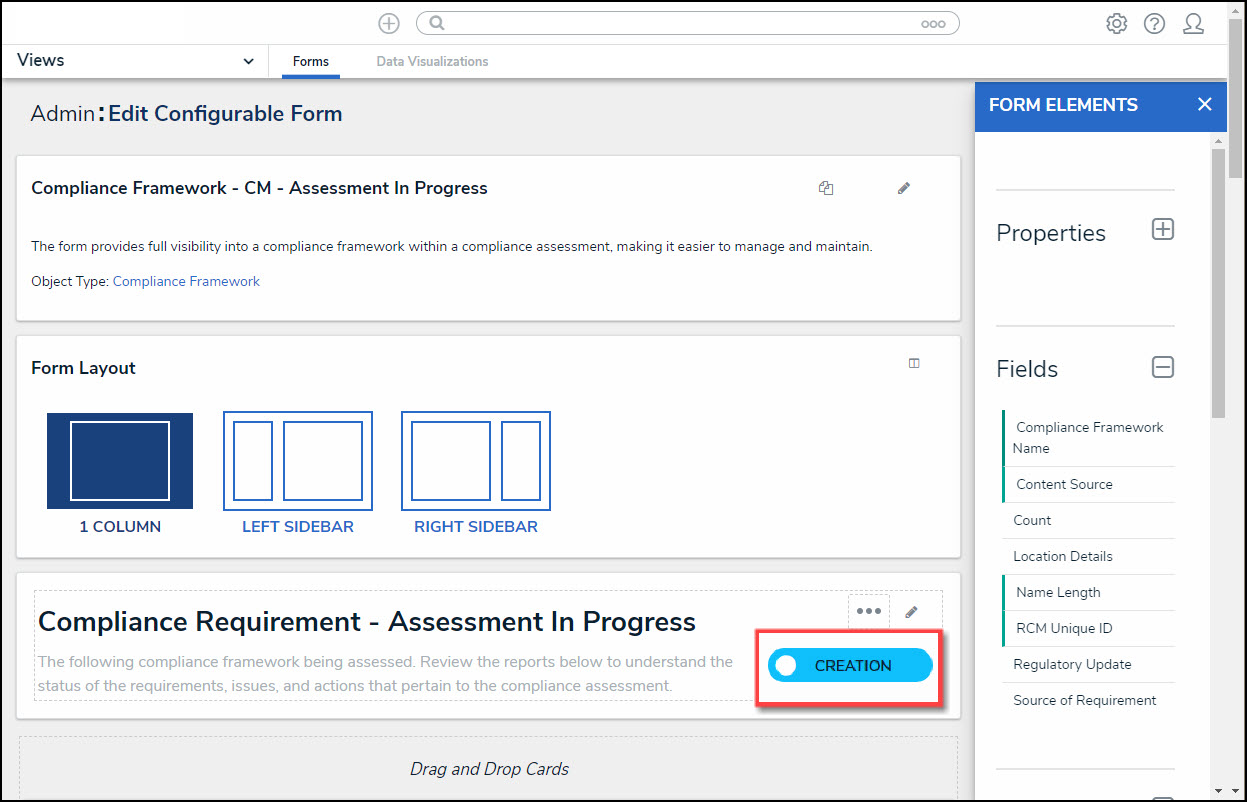Open the Compliance Framework object type link

click(x=186, y=282)
